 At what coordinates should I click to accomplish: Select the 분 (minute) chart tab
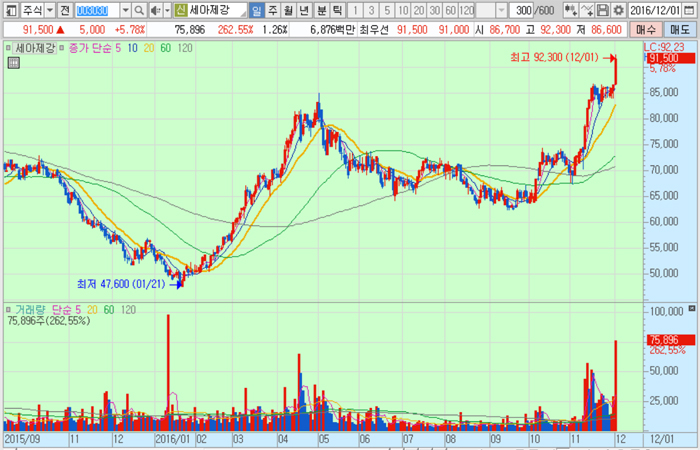[x=321, y=10]
